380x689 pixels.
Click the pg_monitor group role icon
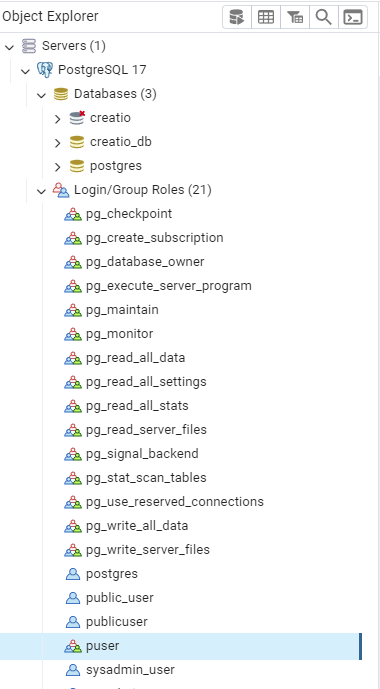(73, 334)
